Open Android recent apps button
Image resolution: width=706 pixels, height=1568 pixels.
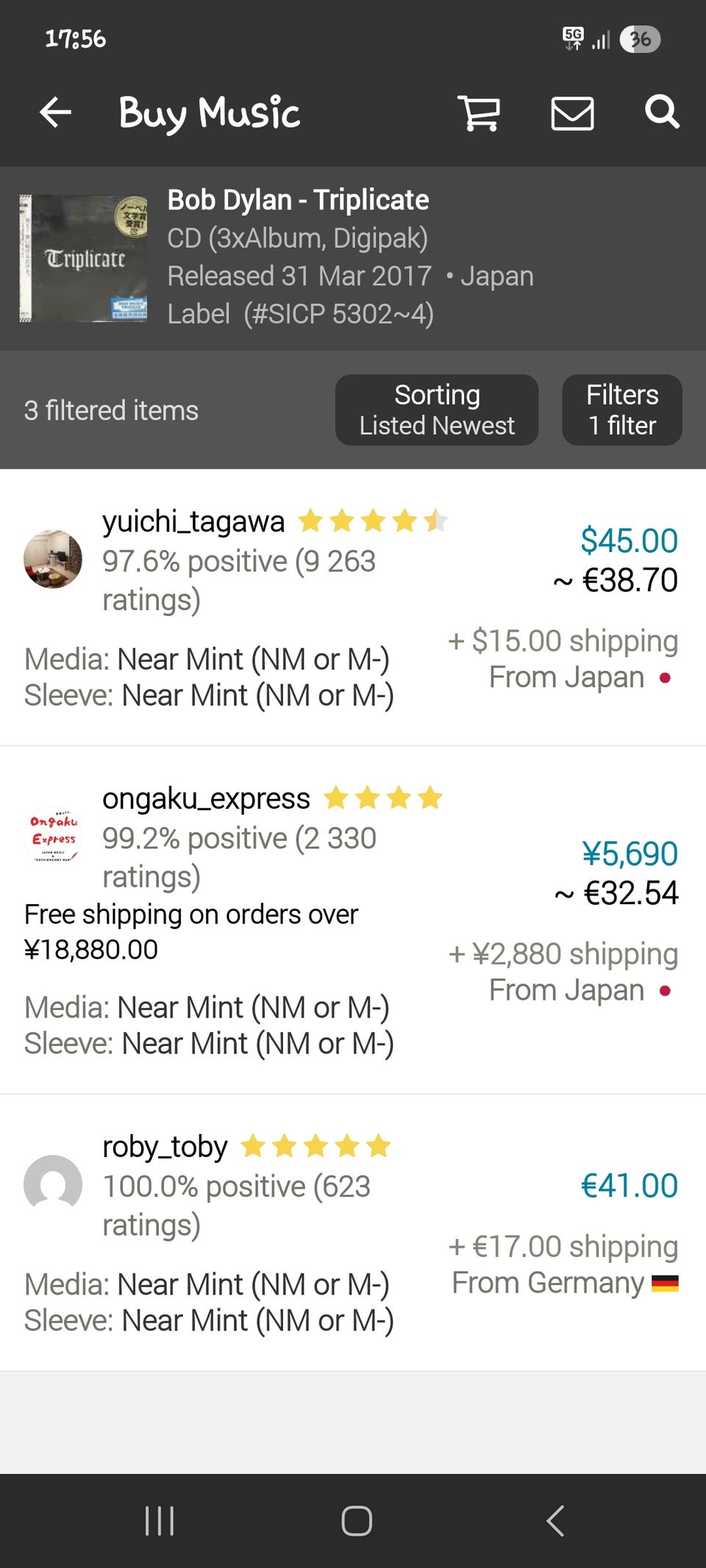160,1520
